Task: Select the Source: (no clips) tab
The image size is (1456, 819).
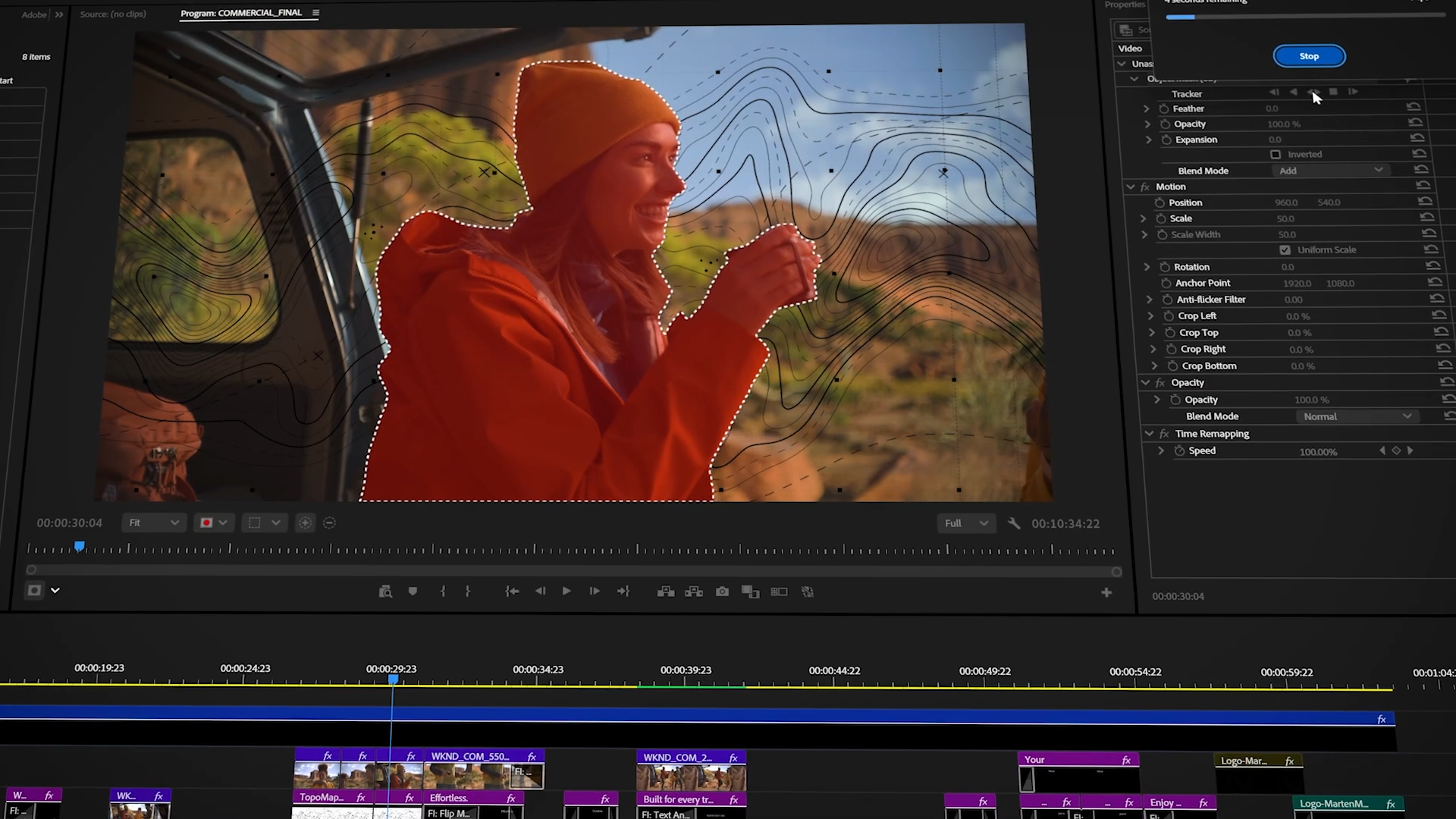Action: pos(113,14)
